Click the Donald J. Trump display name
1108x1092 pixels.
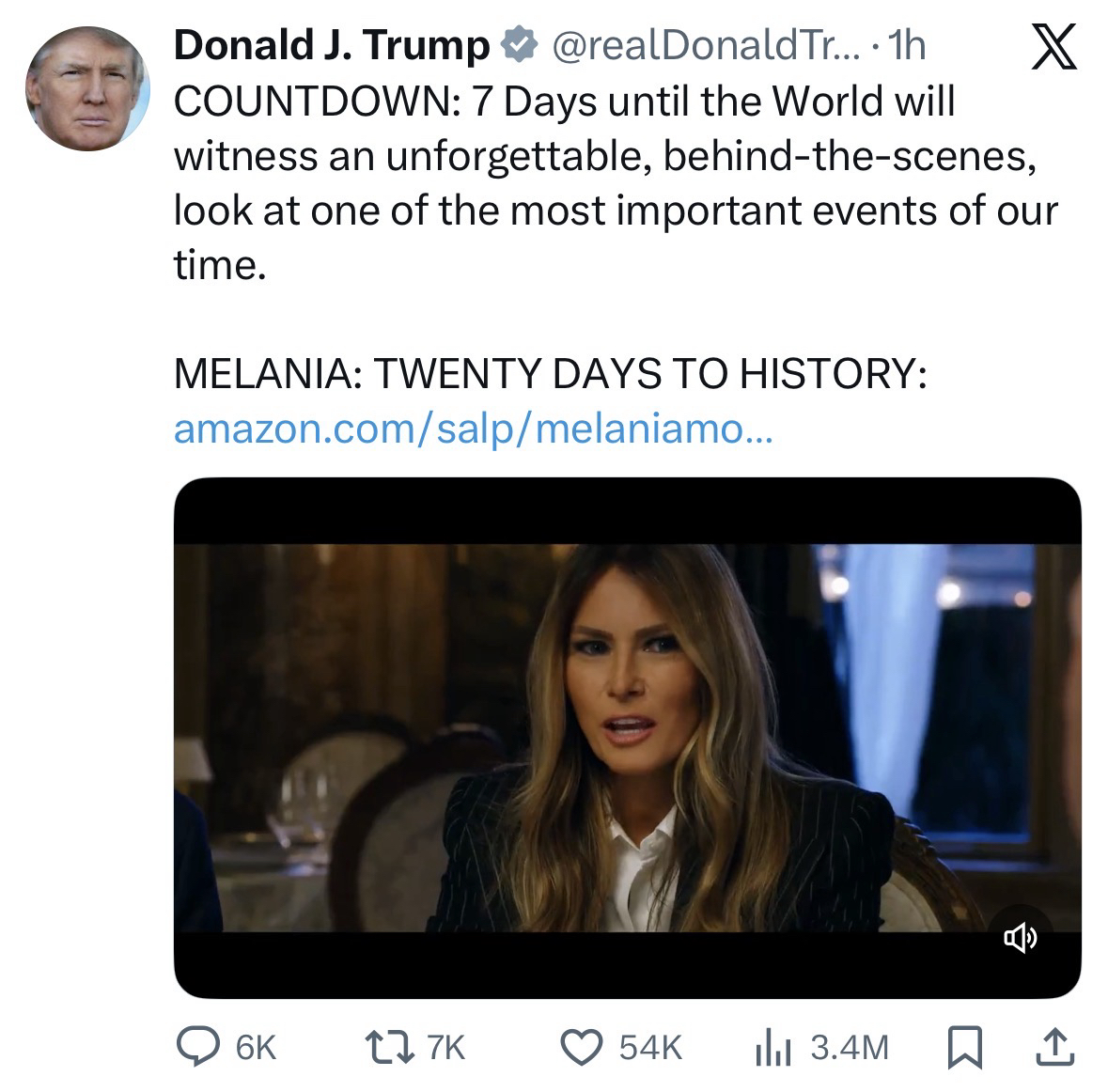[332, 44]
